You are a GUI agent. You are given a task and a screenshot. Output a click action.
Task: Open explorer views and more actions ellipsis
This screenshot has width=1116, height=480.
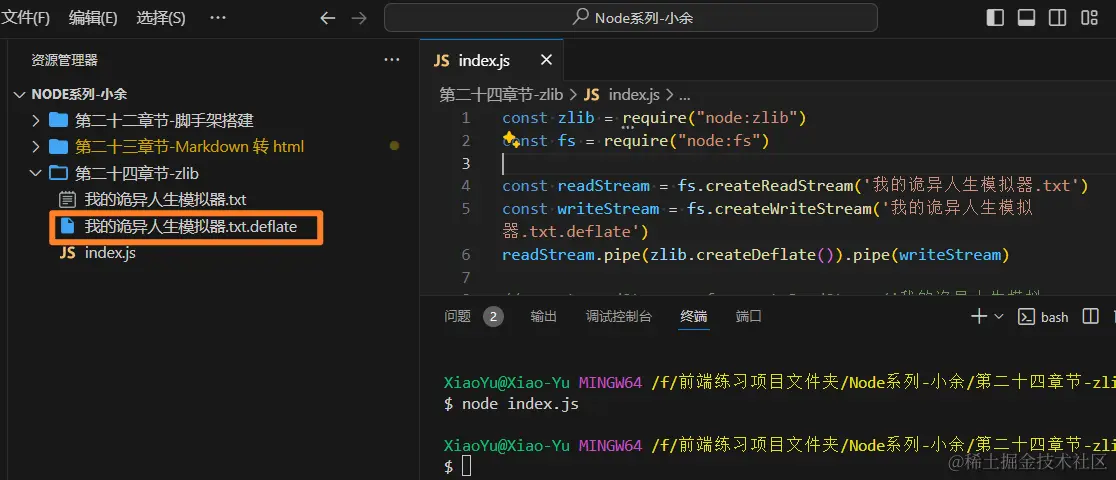392,61
